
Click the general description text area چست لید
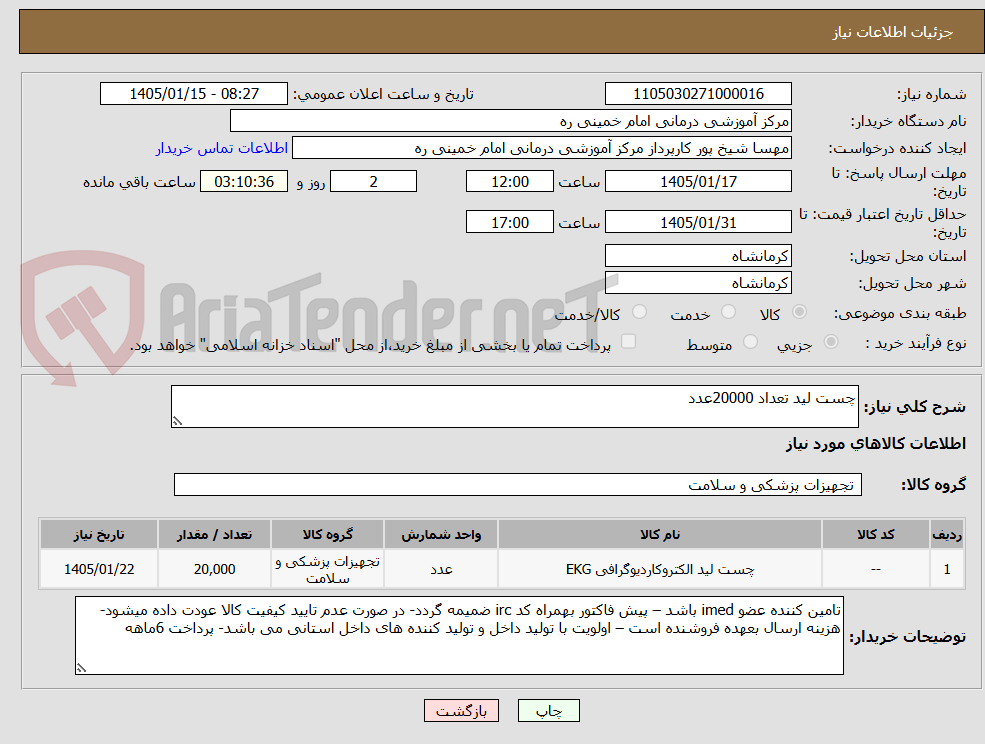pyautogui.click(x=514, y=407)
